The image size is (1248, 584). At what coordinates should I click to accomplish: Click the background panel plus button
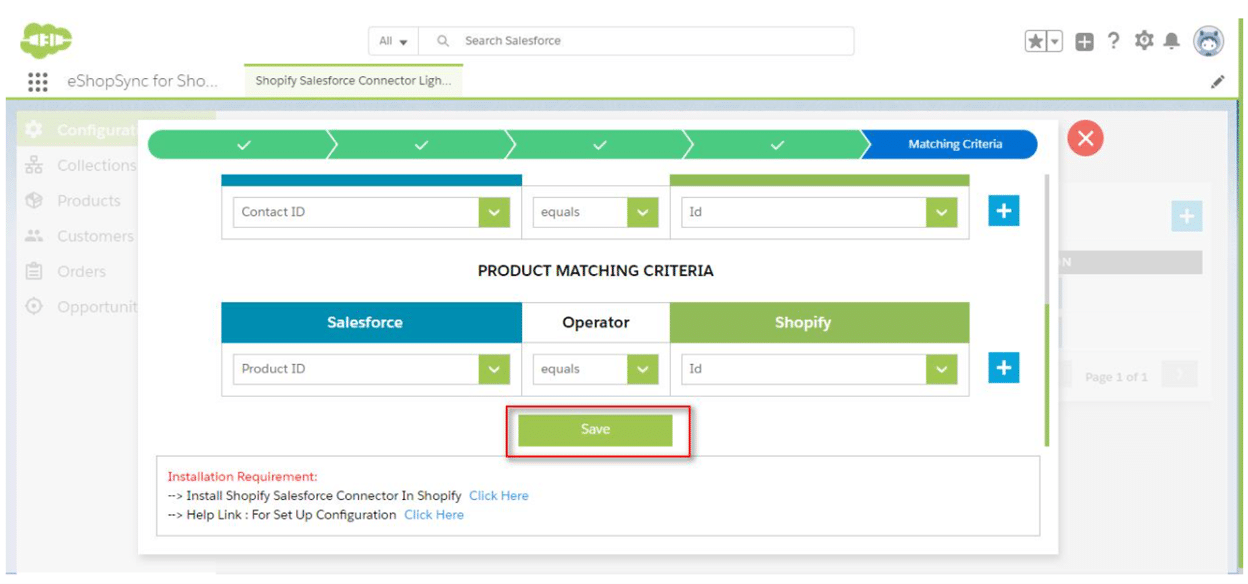(1187, 217)
